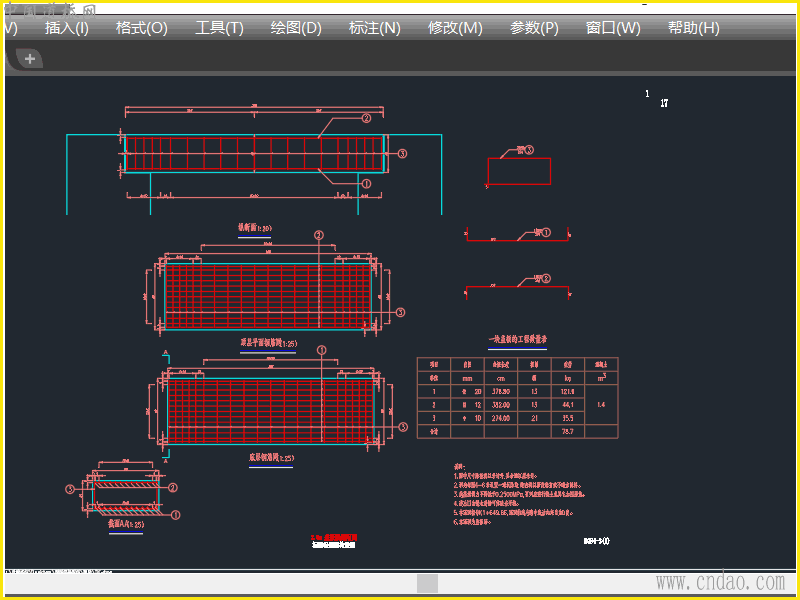Open the 插入(I) menu
The width and height of the screenshot is (800, 600).
pos(67,28)
